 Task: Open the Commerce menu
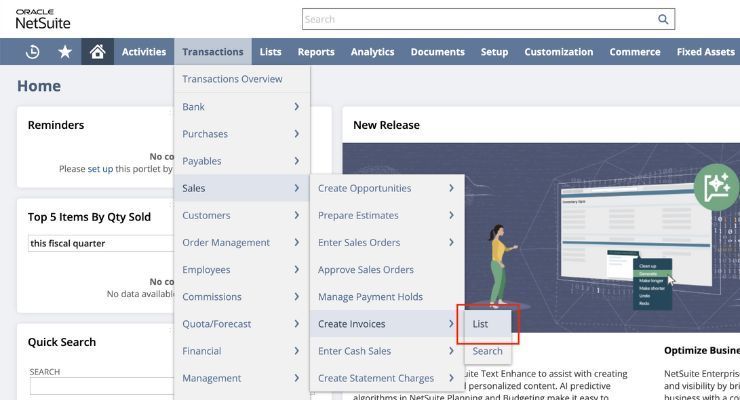pyautogui.click(x=635, y=52)
